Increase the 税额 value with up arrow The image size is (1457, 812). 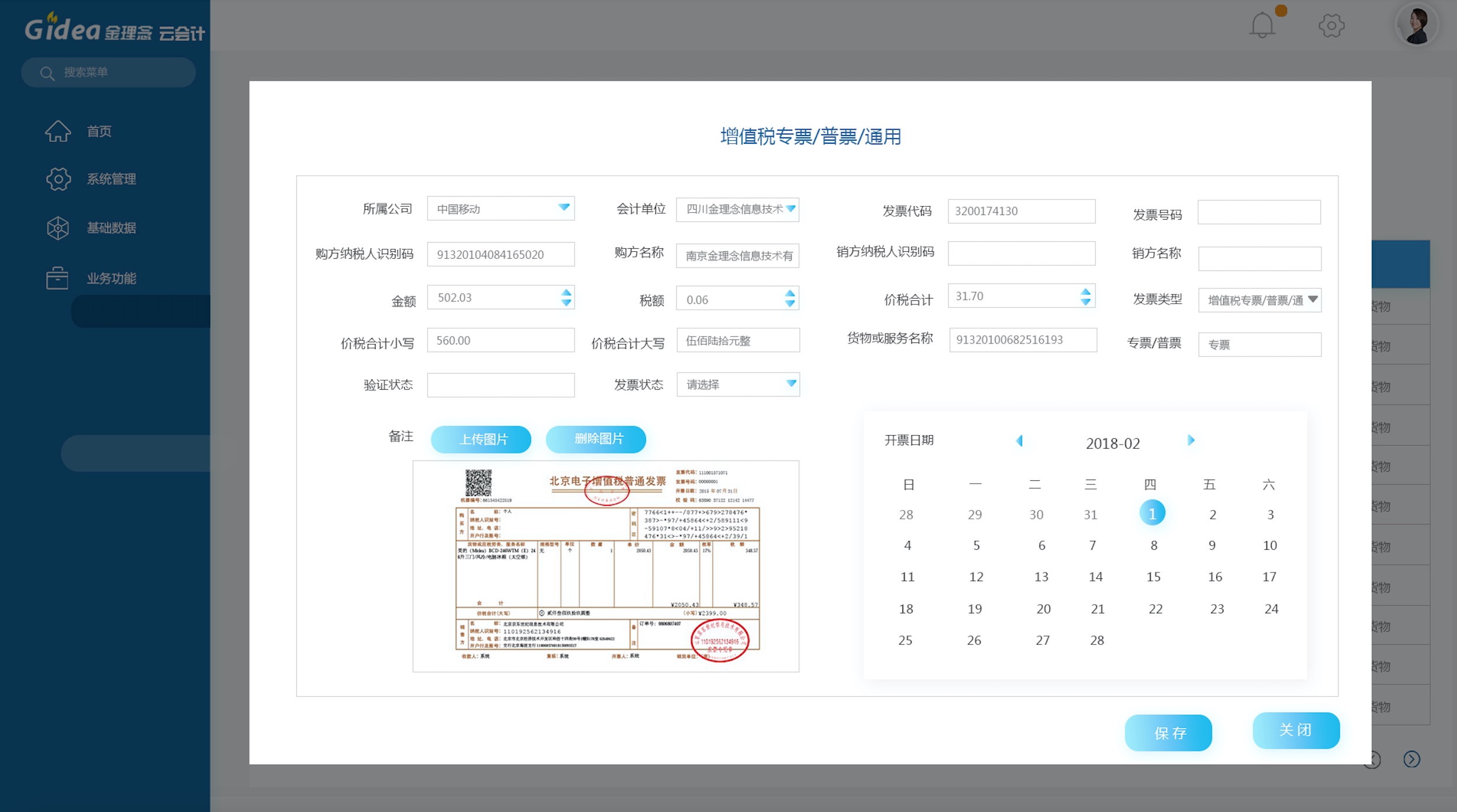790,293
